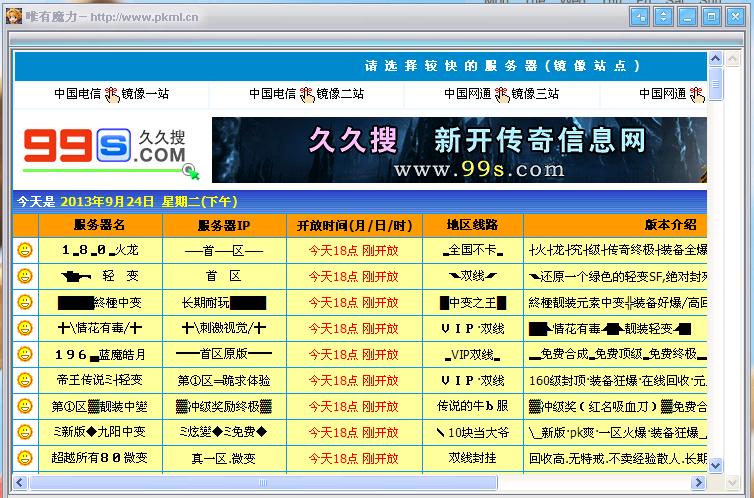Click the smiley icon beside 轻变 server
754x498 pixels.
tap(25, 276)
